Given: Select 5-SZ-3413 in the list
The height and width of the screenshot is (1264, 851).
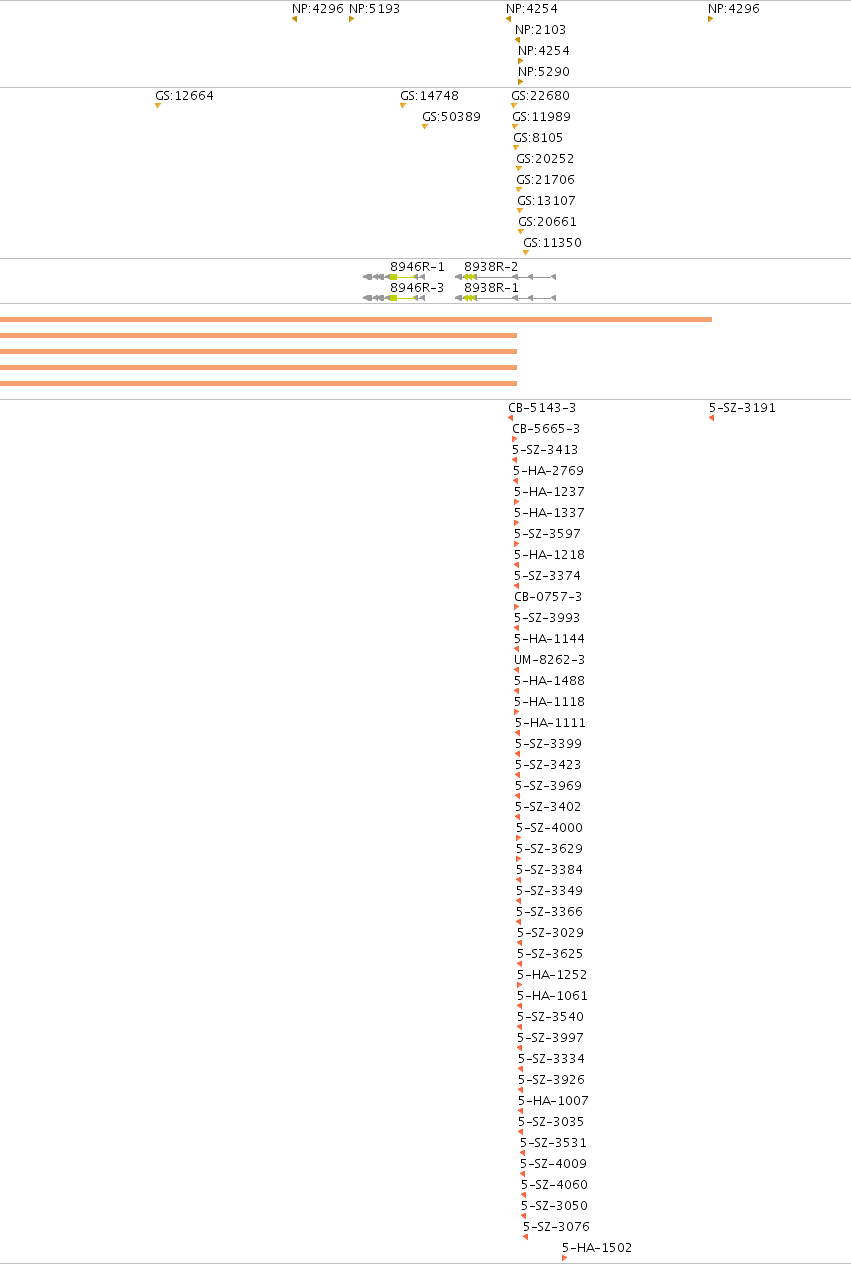Looking at the screenshot, I should coord(545,451).
